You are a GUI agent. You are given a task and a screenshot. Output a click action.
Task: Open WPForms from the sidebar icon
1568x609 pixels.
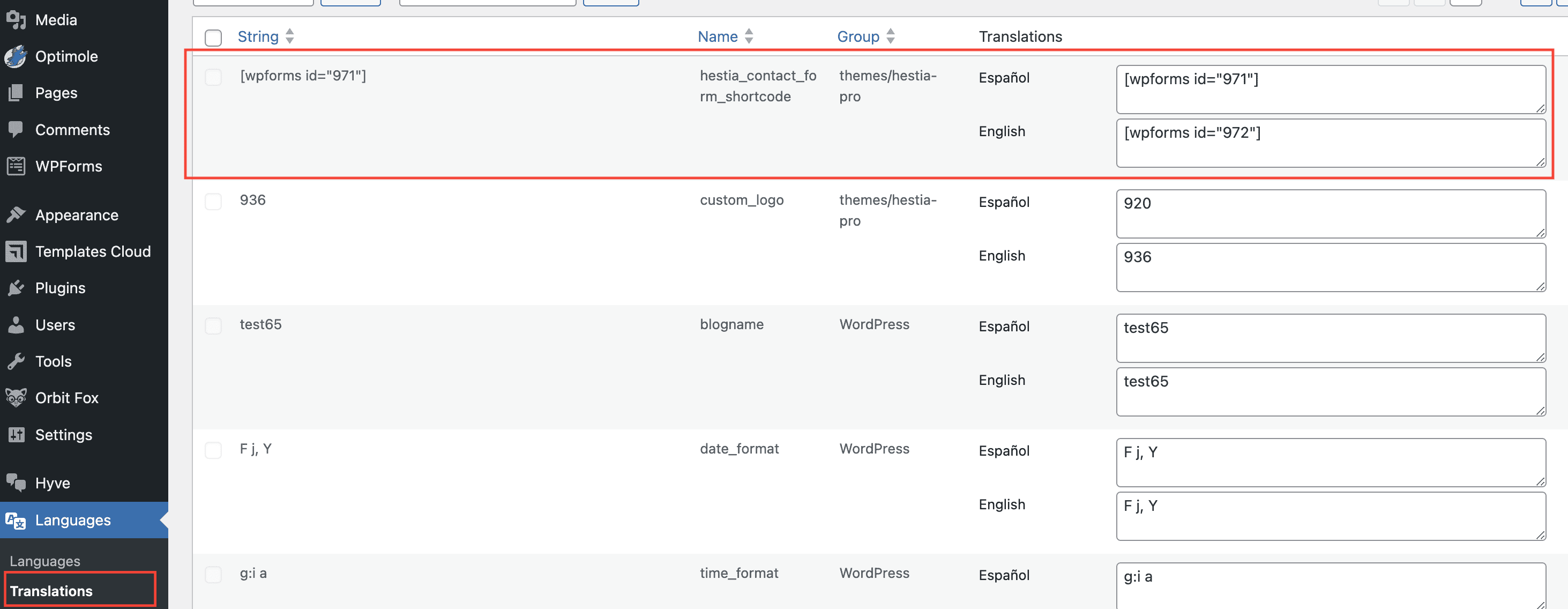pos(16,166)
